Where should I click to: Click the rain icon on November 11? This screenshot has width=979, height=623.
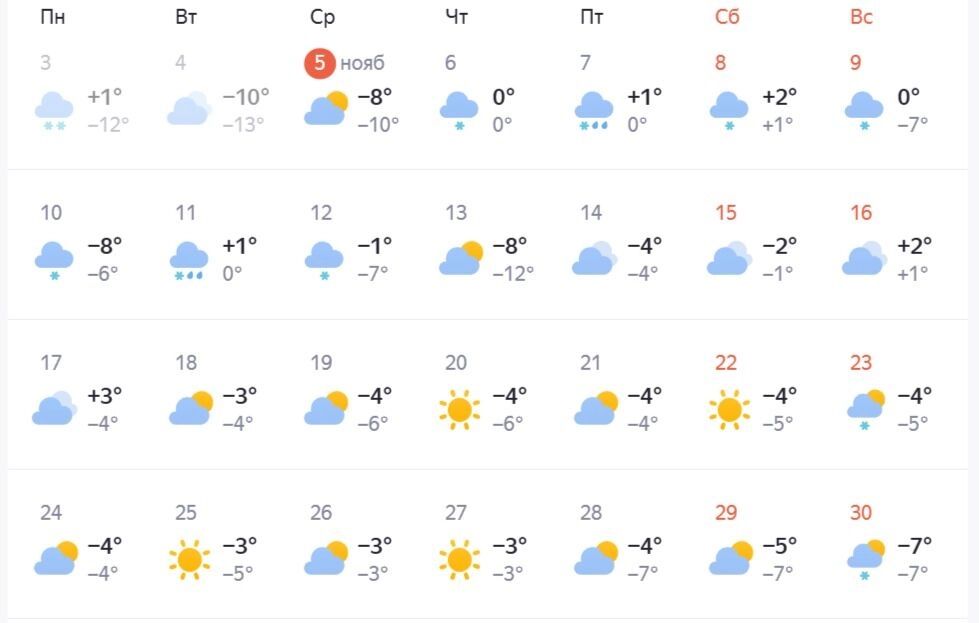189,254
